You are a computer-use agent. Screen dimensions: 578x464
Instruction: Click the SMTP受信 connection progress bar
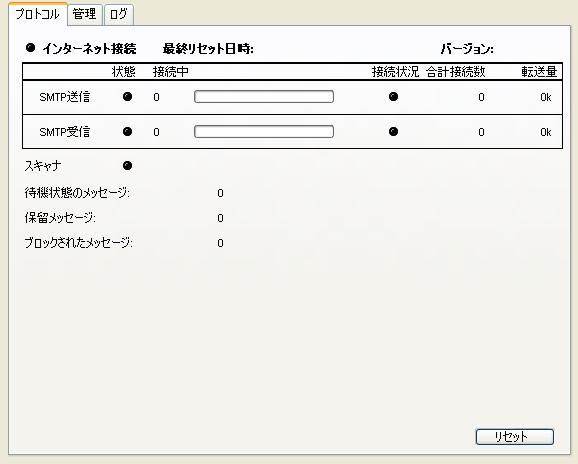tap(264, 132)
